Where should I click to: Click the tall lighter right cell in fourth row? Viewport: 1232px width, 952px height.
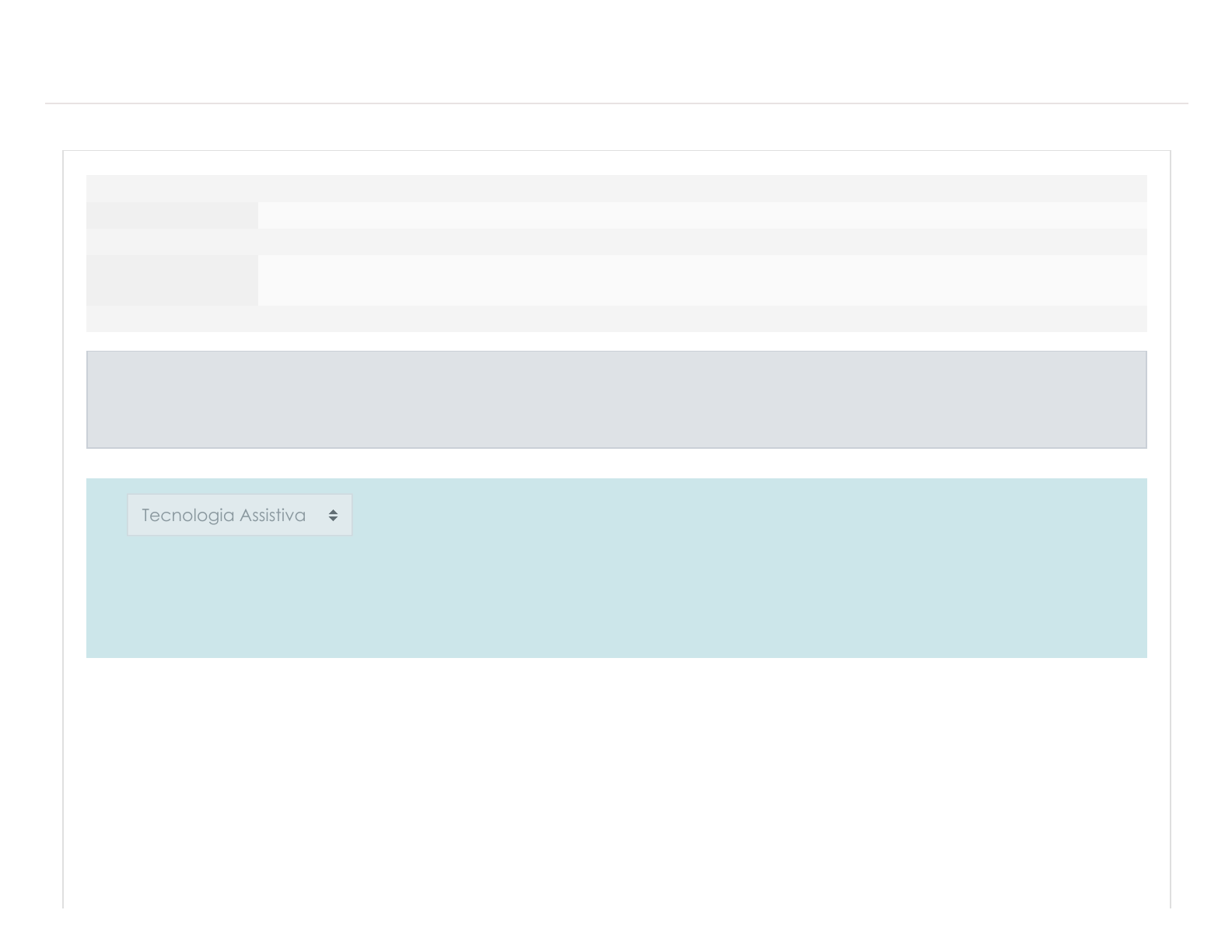[x=702, y=280]
